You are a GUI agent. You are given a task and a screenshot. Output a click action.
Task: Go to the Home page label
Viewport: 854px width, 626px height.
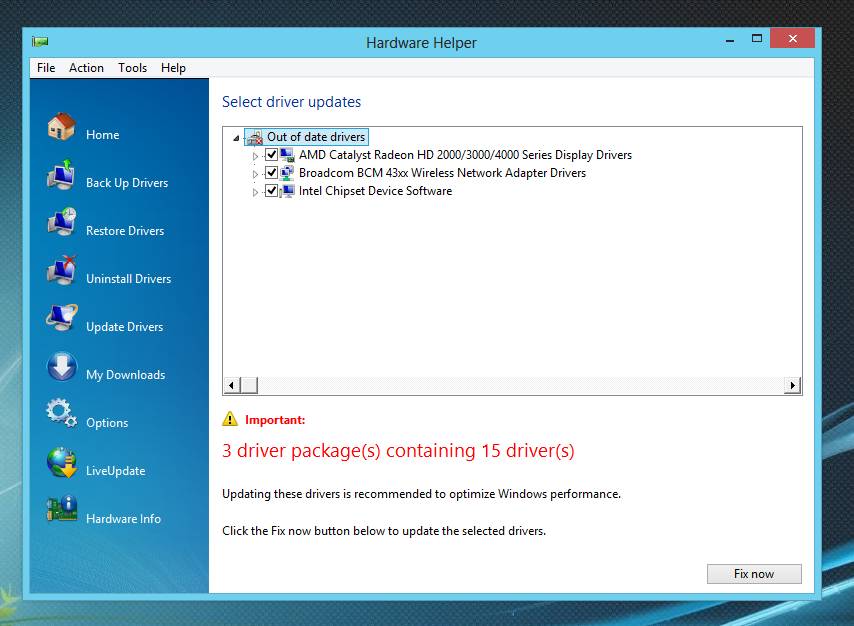pyautogui.click(x=102, y=135)
